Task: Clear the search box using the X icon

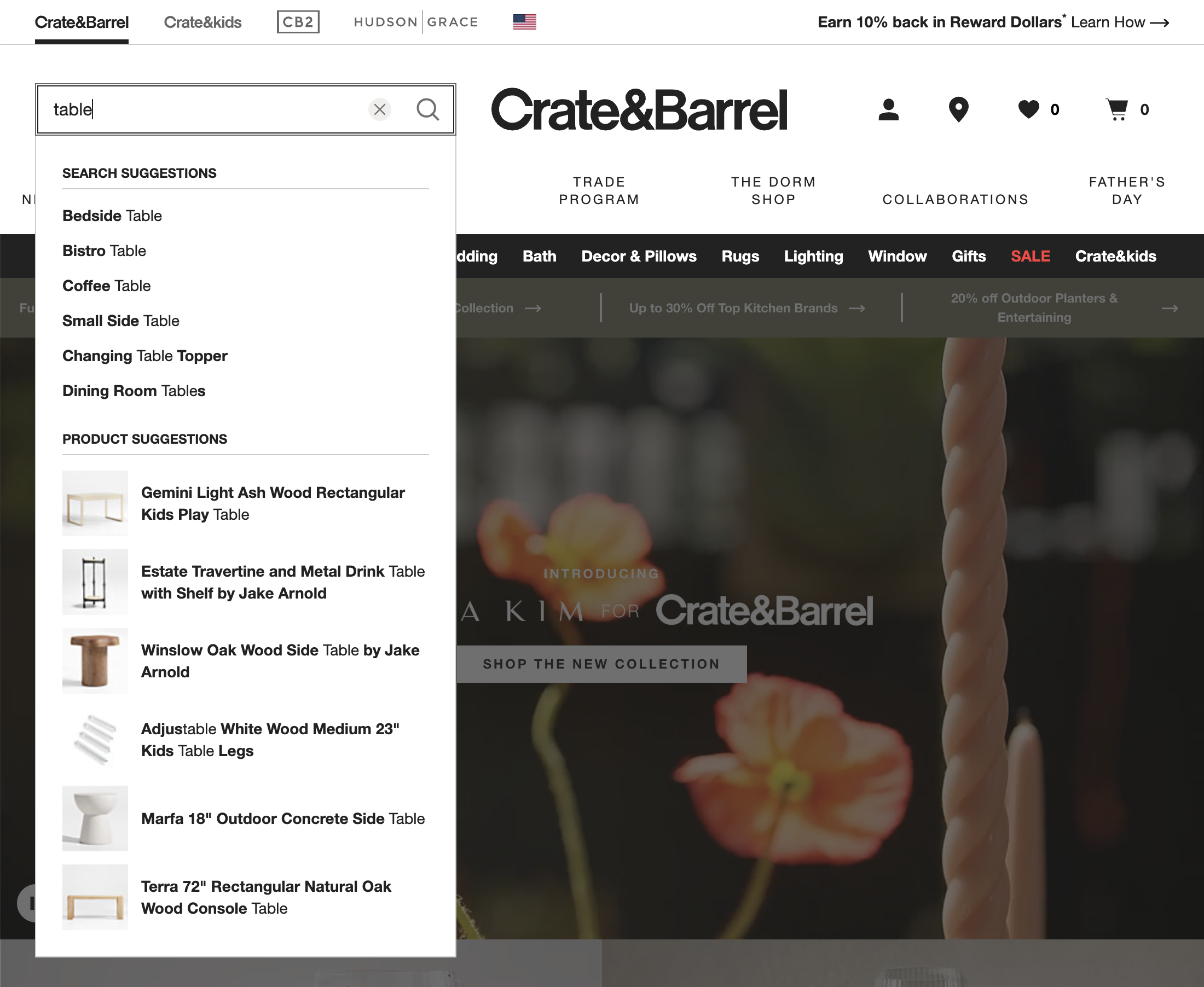Action: tap(380, 110)
